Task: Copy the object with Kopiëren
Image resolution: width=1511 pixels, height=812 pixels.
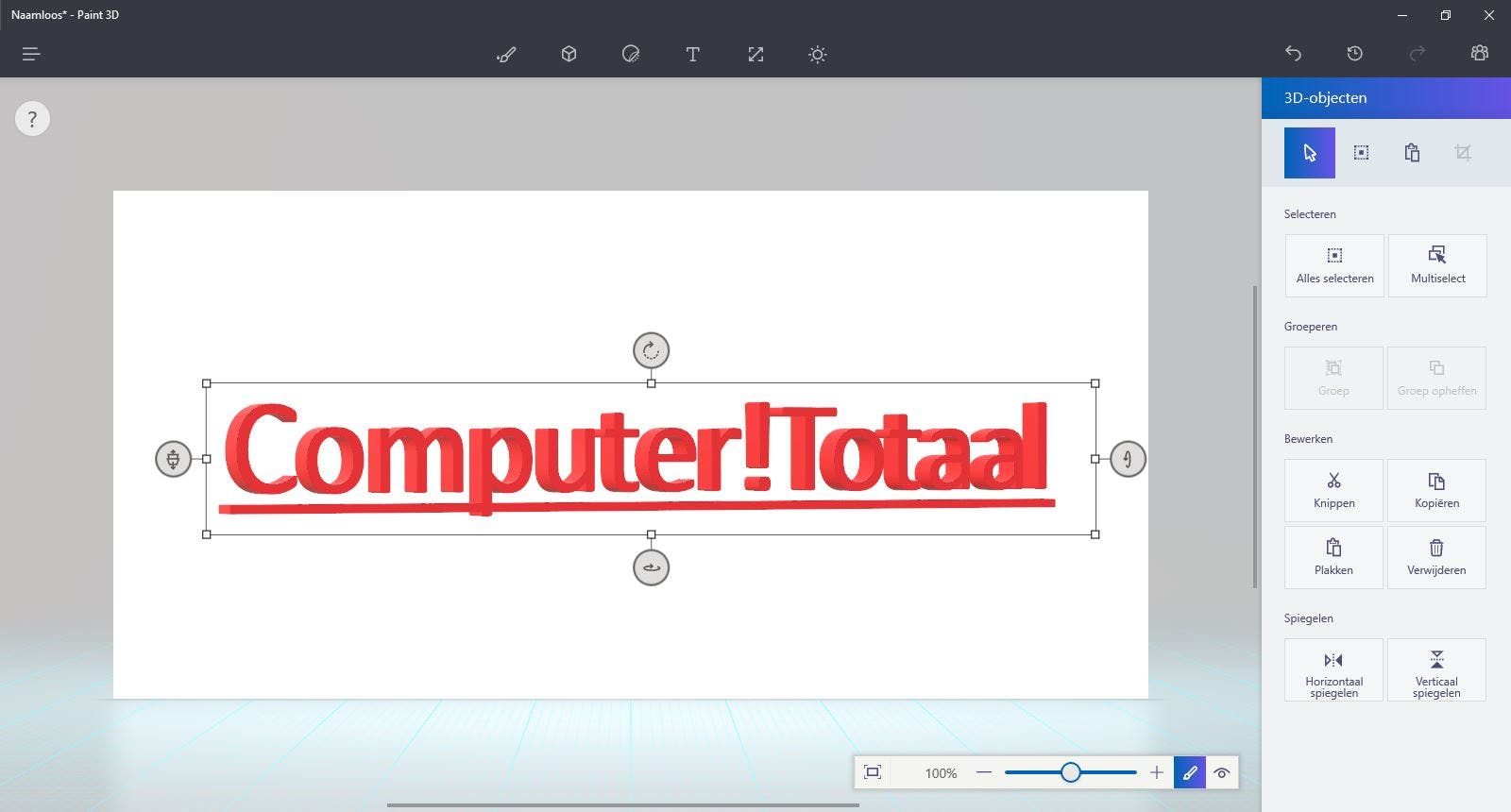Action: click(x=1436, y=490)
